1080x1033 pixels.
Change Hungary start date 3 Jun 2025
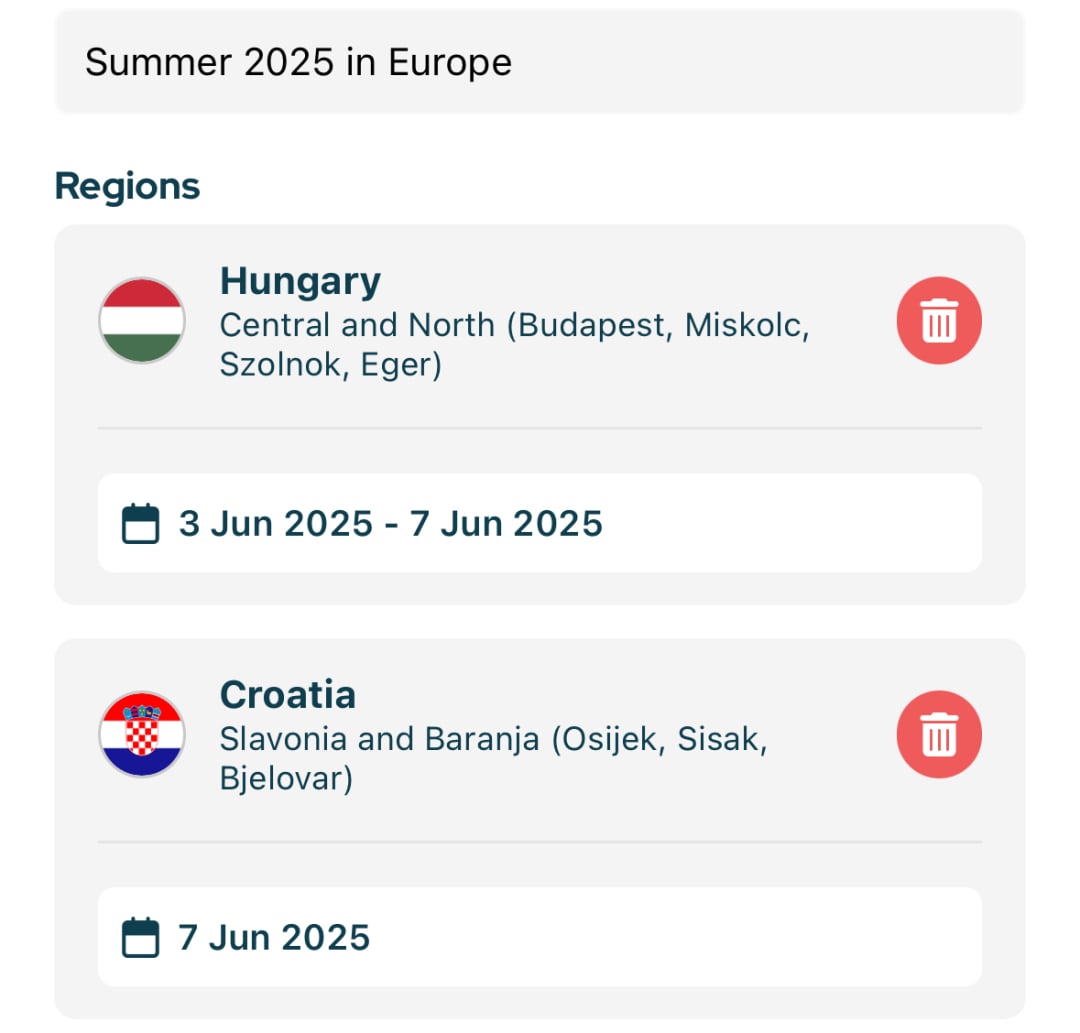point(275,524)
